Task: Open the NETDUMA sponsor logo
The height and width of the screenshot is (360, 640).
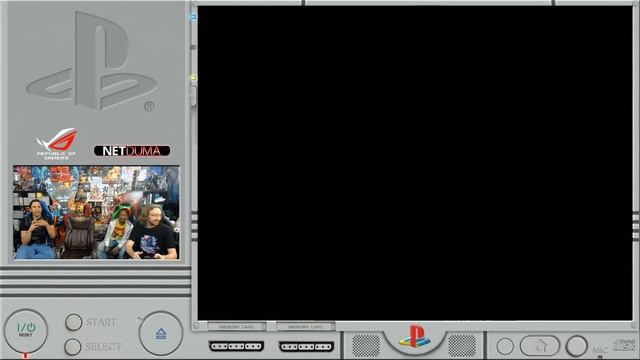Action: [x=132, y=151]
